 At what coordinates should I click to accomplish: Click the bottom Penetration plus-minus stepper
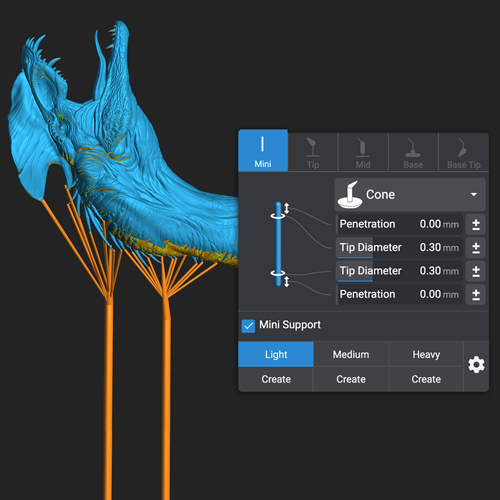476,295
